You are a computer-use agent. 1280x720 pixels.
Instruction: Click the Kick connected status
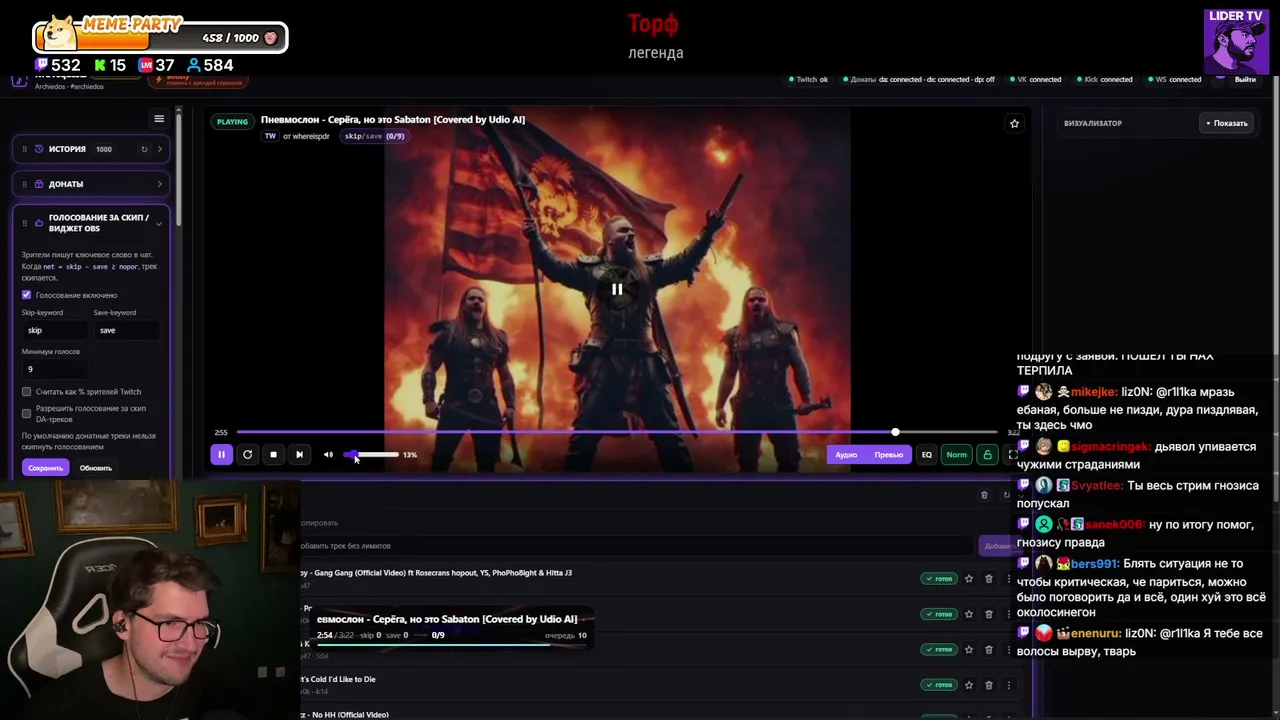(1104, 79)
